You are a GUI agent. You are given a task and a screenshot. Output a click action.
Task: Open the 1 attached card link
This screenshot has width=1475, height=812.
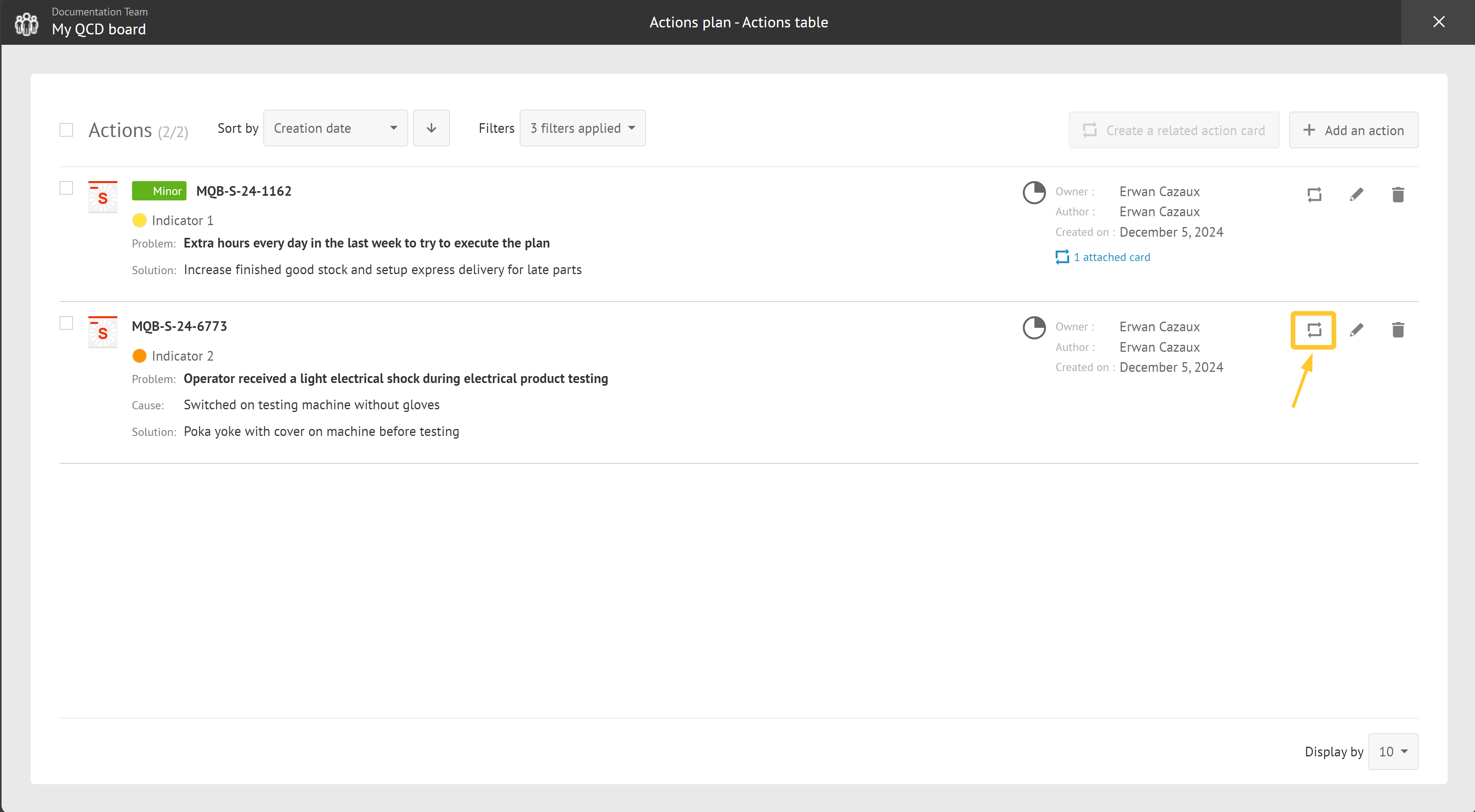[1103, 257]
